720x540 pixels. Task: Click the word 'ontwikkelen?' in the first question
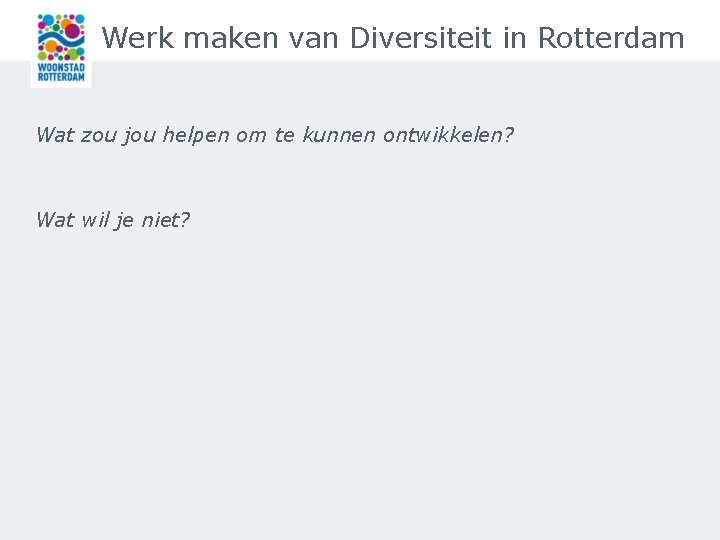tap(448, 135)
